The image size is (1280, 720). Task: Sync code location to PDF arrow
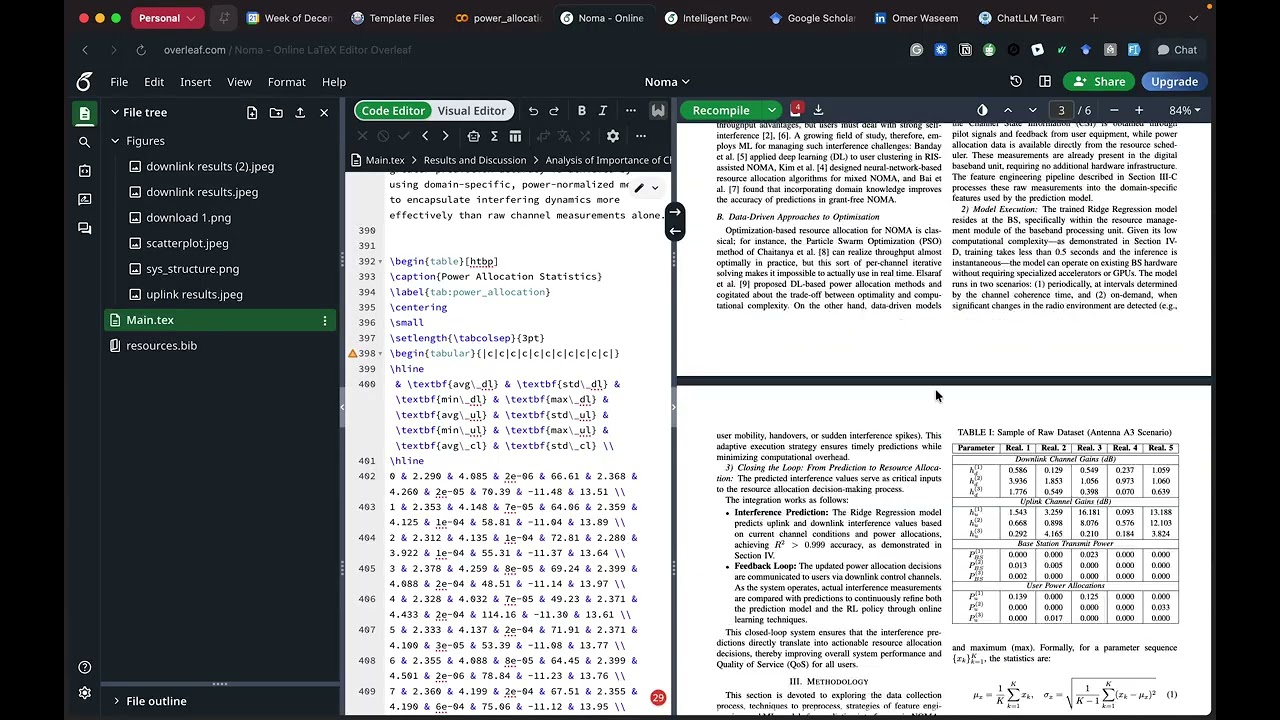[x=675, y=212]
